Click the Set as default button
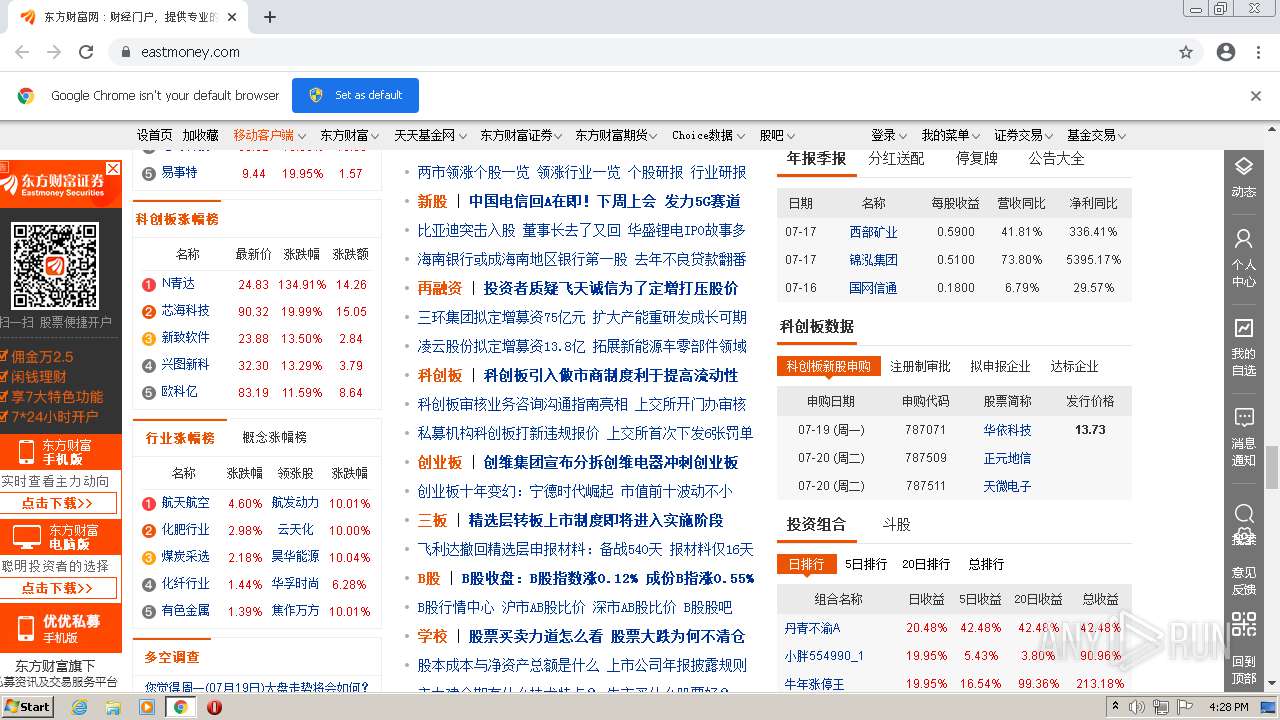 click(355, 96)
